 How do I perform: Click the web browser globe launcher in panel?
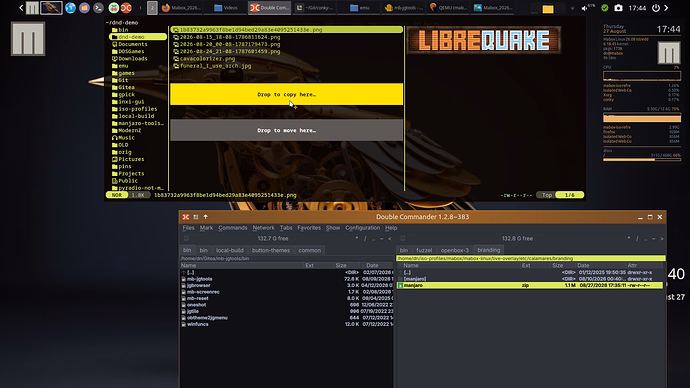coord(70,8)
